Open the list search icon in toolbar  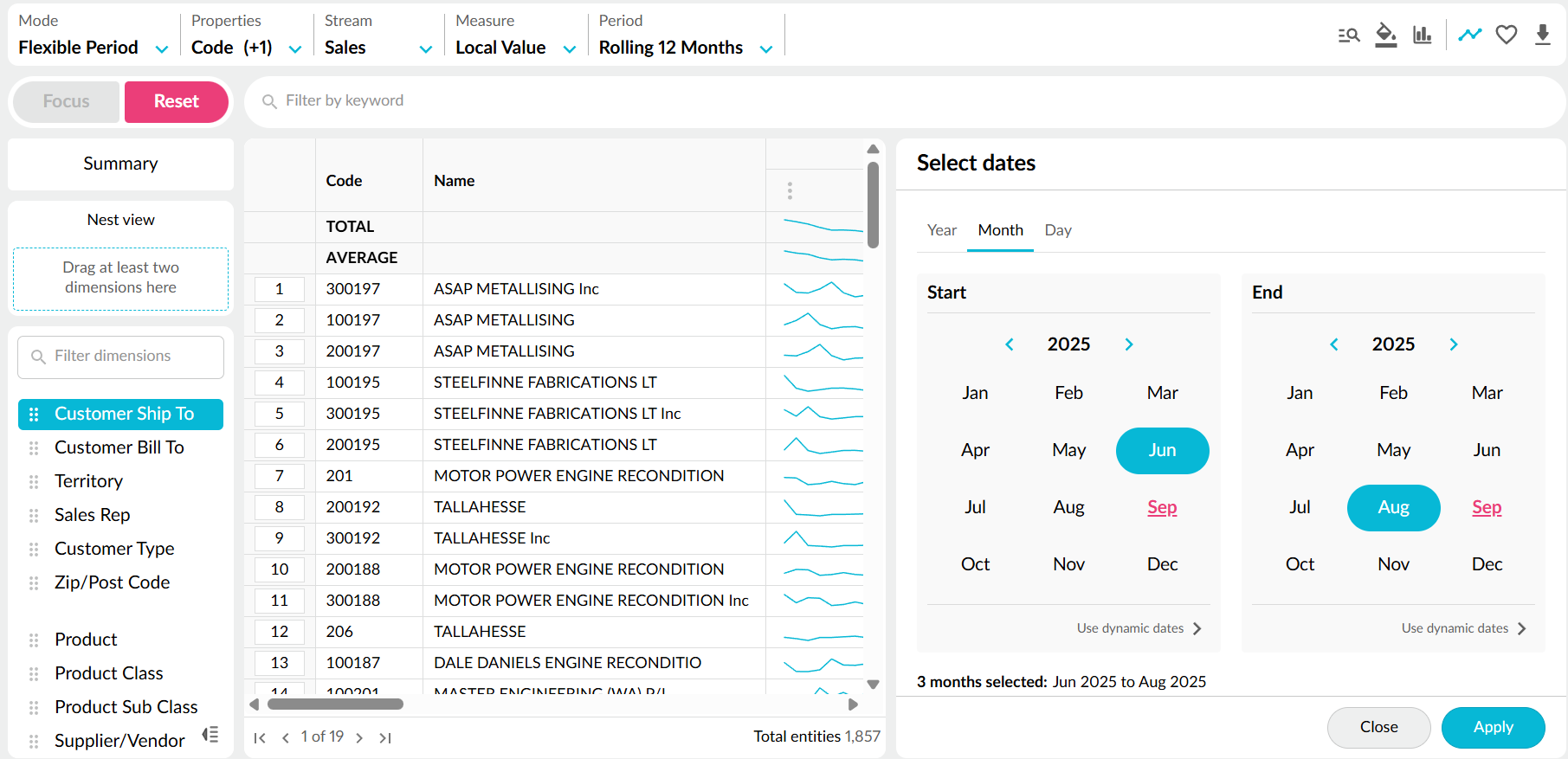point(1348,35)
